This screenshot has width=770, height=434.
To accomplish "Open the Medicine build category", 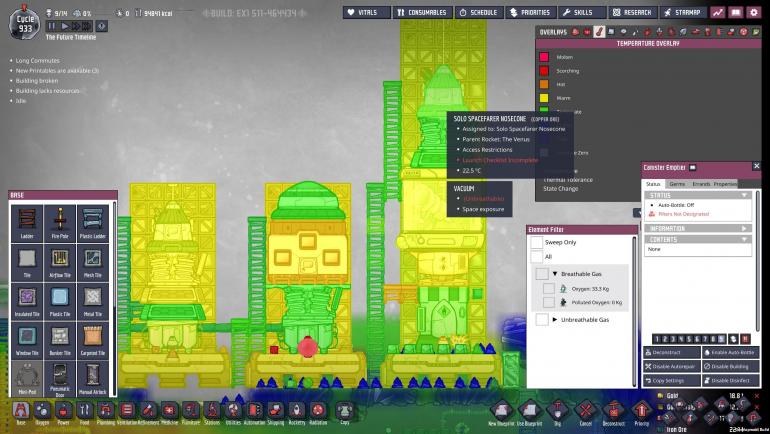I will pyautogui.click(x=169, y=412).
